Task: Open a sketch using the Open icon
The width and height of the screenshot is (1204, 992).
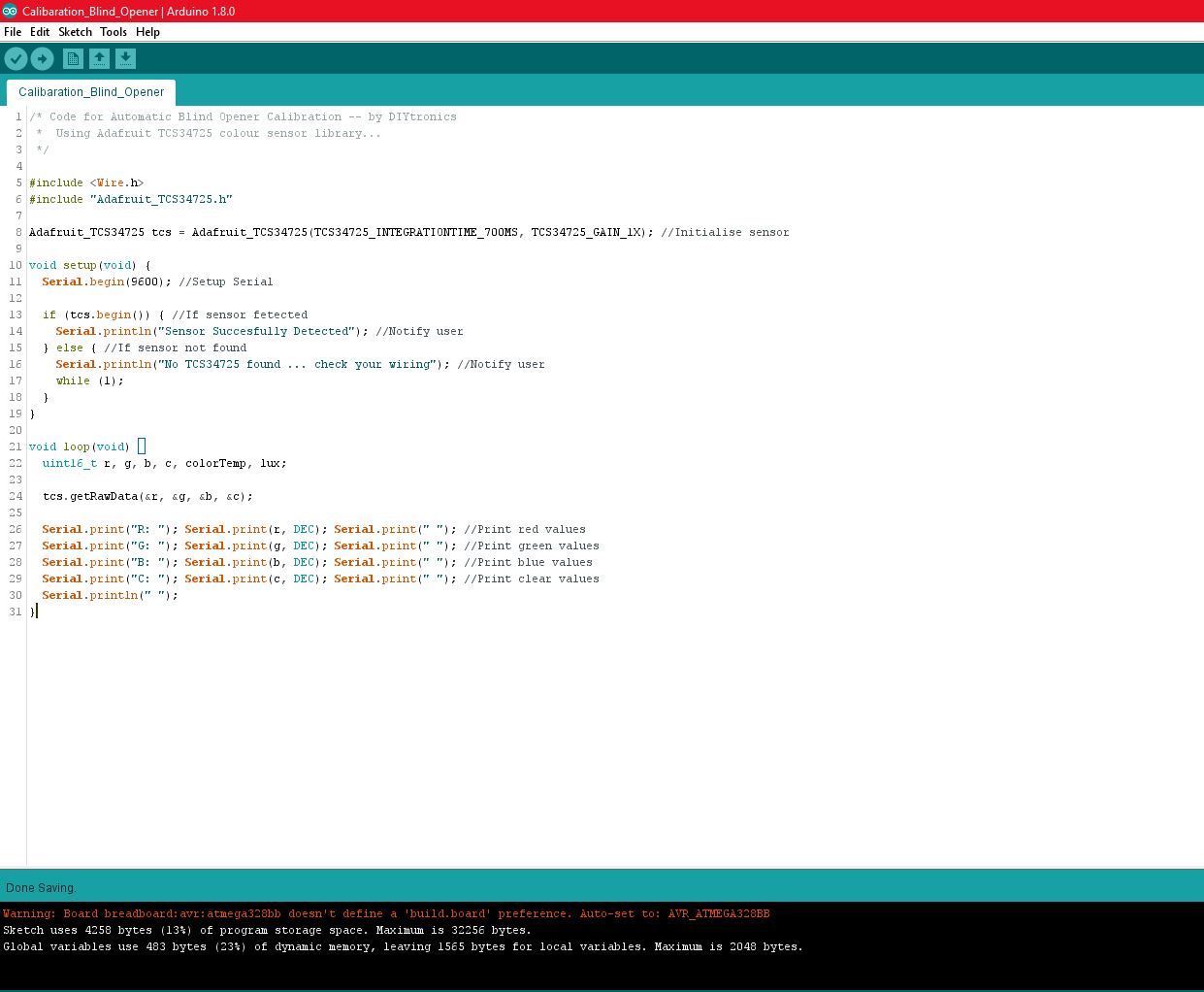Action: click(99, 58)
